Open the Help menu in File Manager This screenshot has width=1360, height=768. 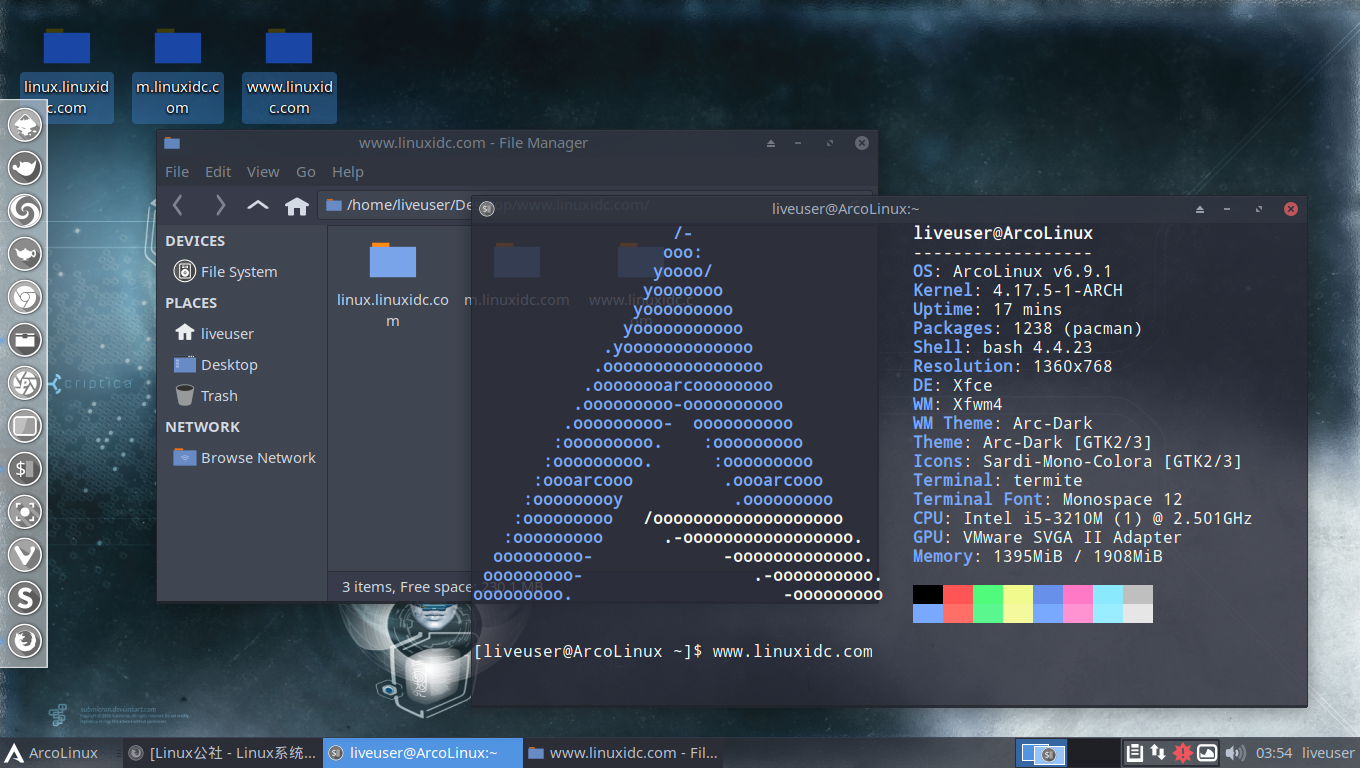pos(348,172)
